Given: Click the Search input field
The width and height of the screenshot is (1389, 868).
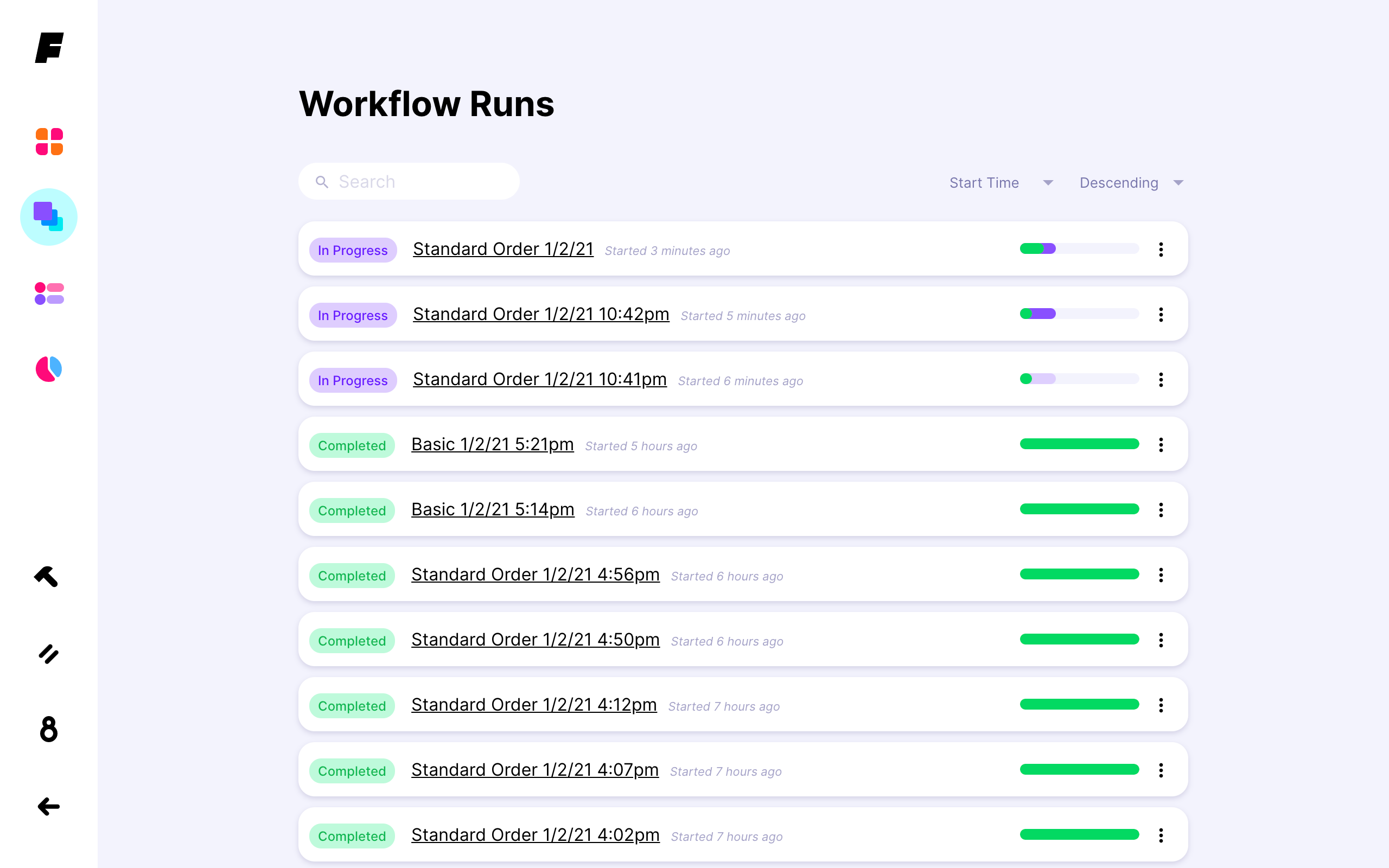Looking at the screenshot, I should 409,181.
